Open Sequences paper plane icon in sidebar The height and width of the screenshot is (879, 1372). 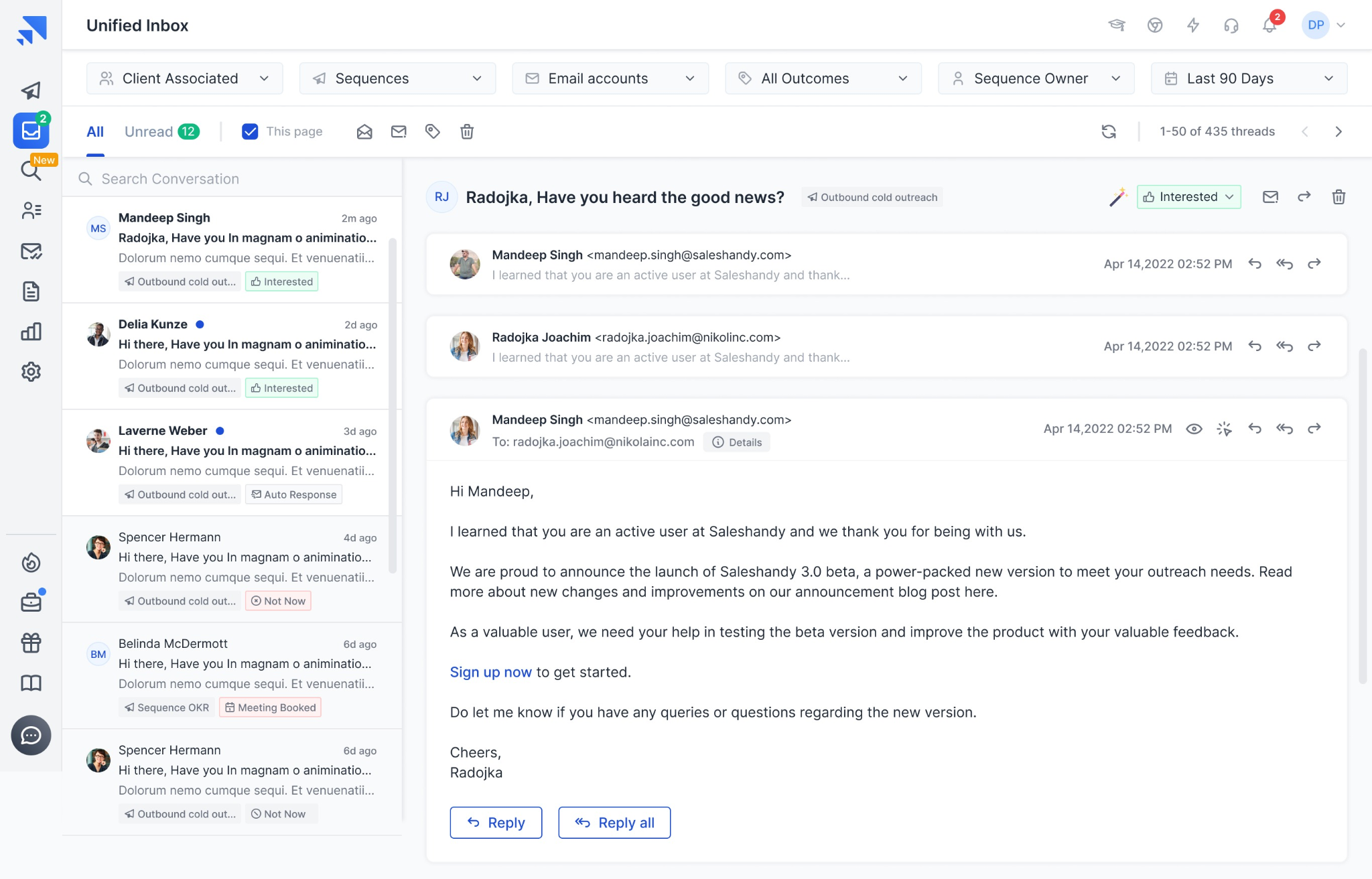click(x=31, y=90)
